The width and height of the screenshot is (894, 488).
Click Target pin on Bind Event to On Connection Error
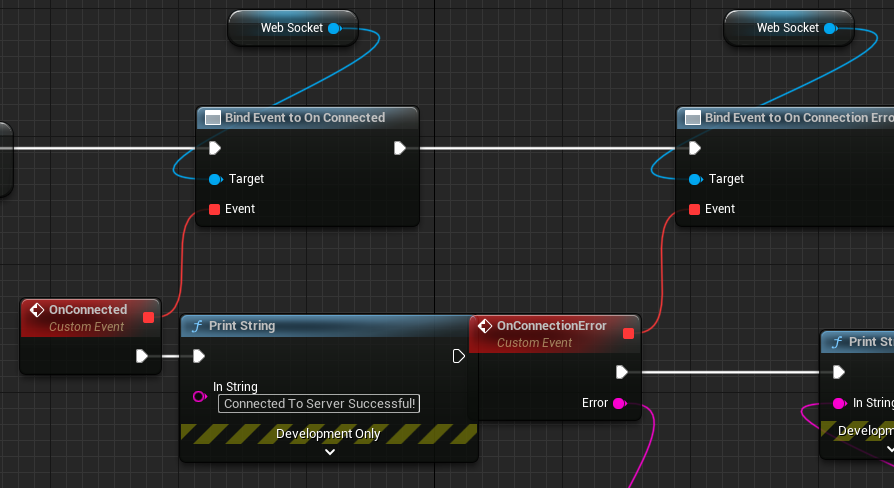click(696, 180)
